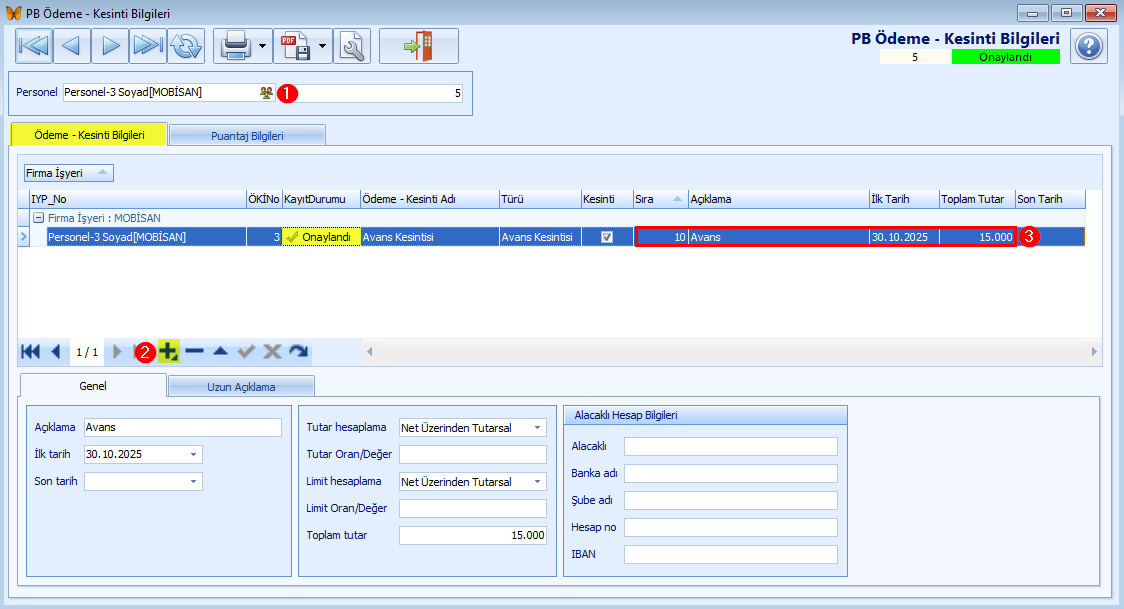Click the Firma İşyeri grouping button
Viewport: 1124px width, 609px height.
69,173
